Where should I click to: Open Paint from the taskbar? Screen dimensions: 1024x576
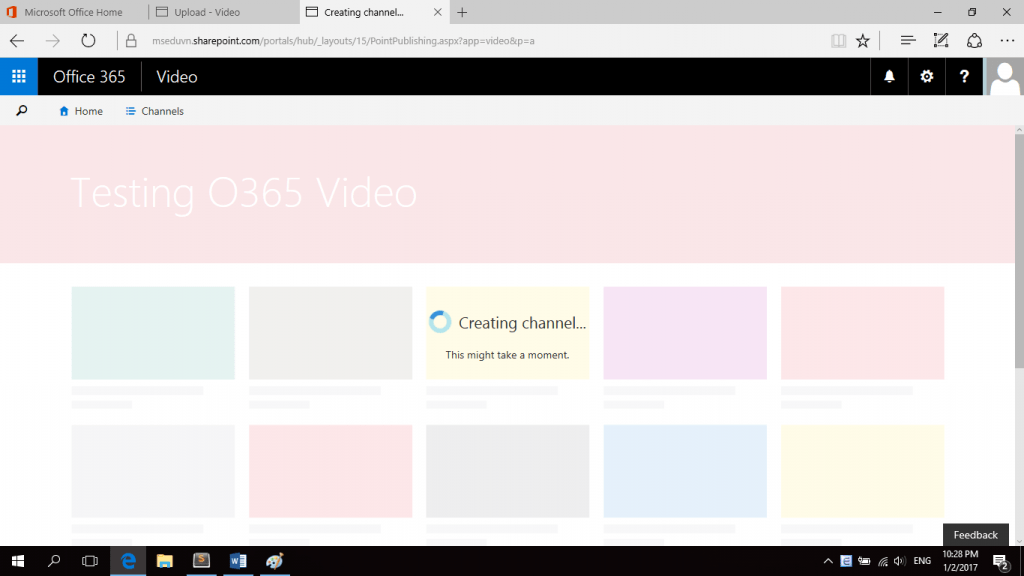(274, 561)
